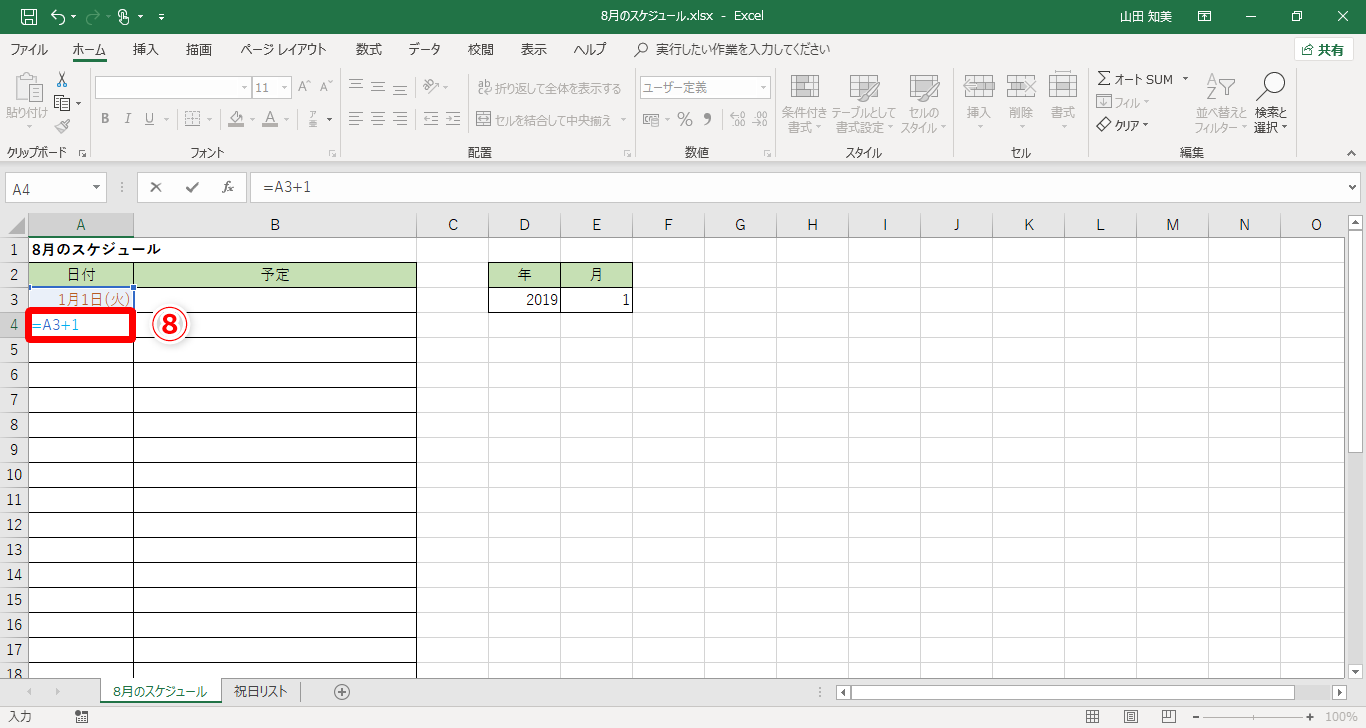Switch to Normal view in the status bar

point(1093,716)
